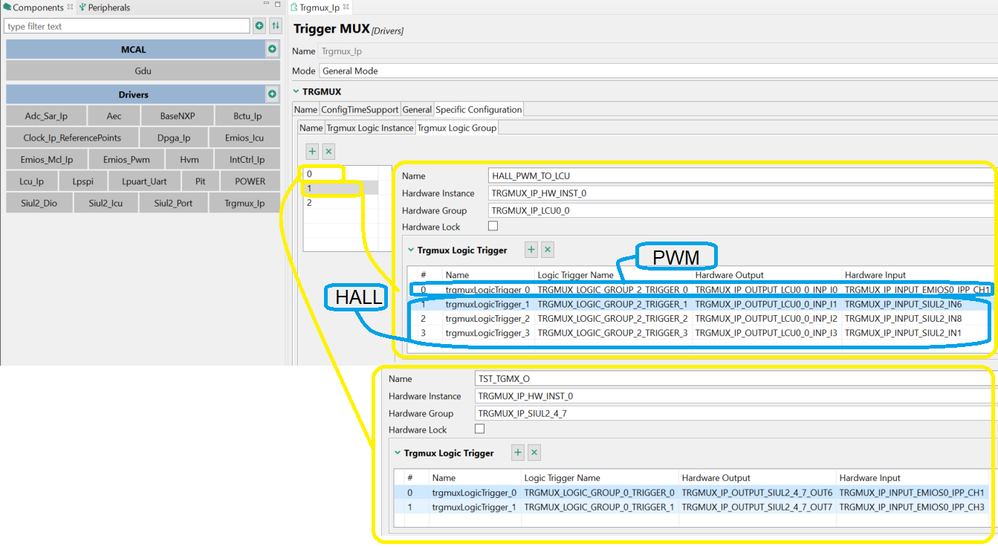Toggle Hardware Lock for HALL_PWM_TO_LCU
This screenshot has width=998, height=547.
click(x=493, y=226)
